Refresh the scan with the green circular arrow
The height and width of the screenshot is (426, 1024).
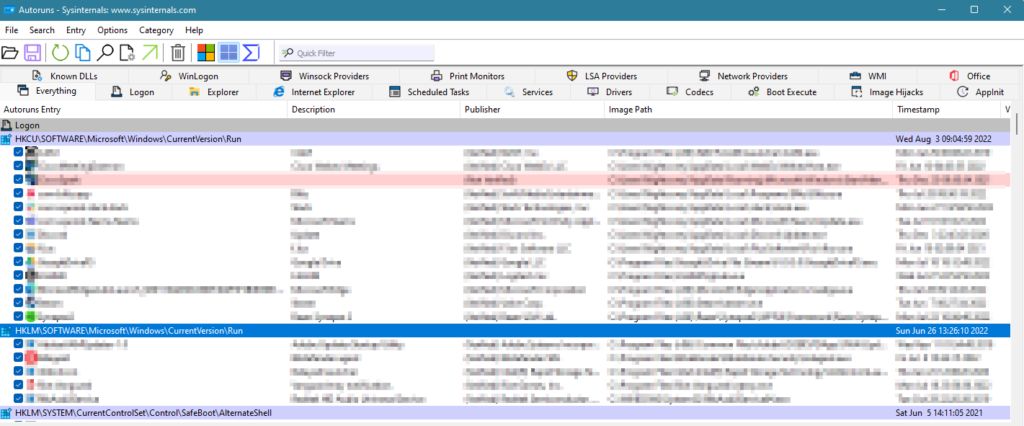pyautogui.click(x=60, y=52)
